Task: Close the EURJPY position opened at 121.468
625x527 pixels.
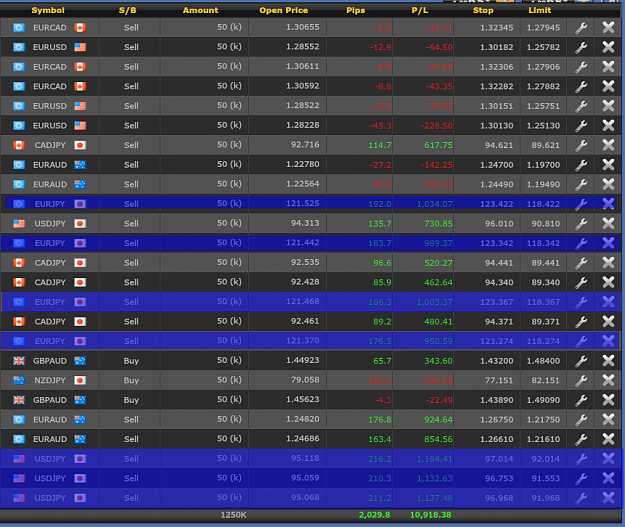Action: [608, 302]
